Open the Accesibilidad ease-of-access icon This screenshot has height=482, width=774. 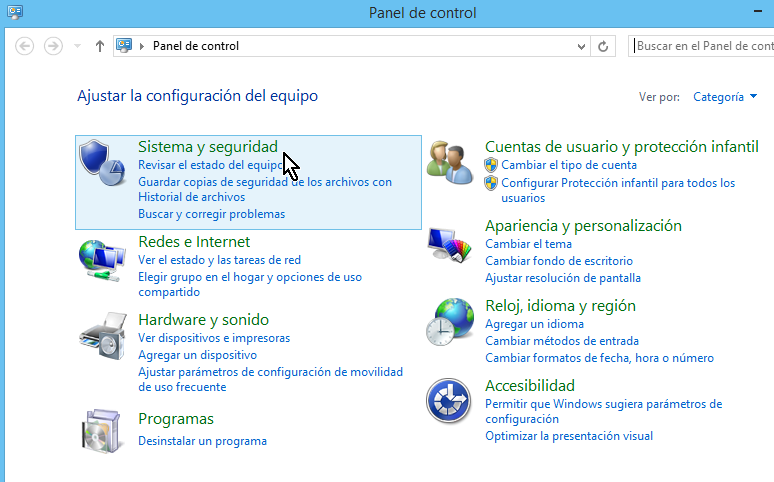click(449, 401)
